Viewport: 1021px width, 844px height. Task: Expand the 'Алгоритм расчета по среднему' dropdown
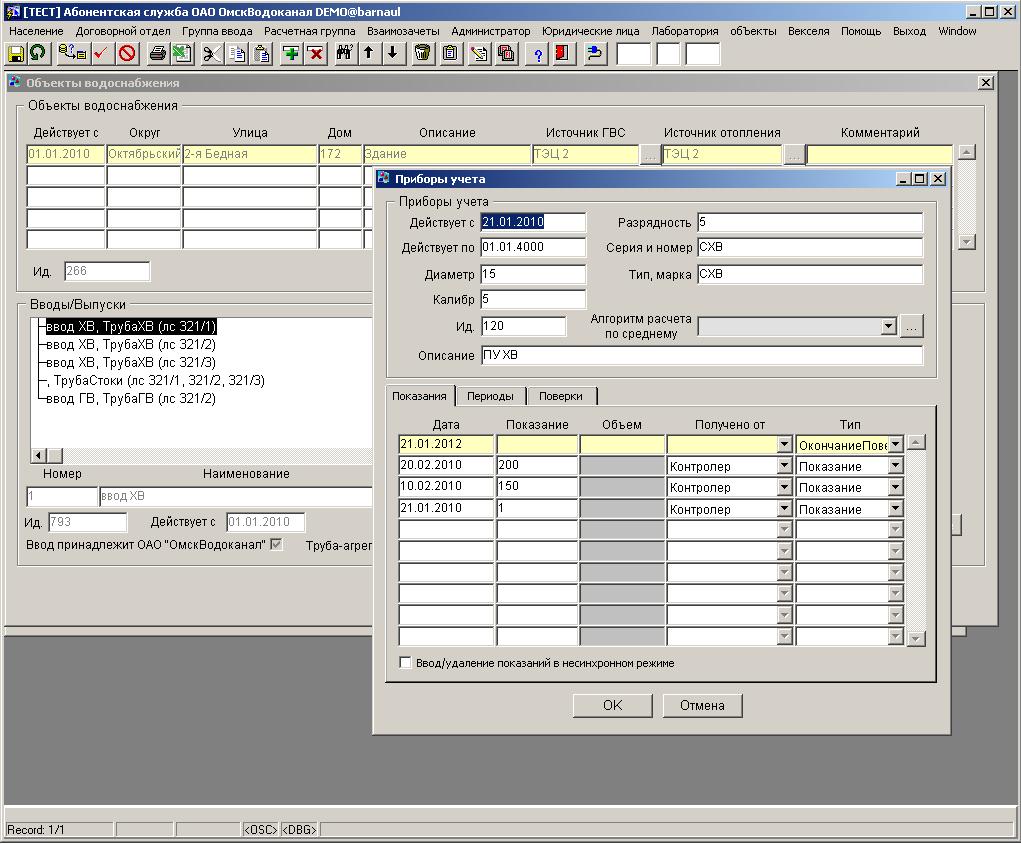point(888,327)
